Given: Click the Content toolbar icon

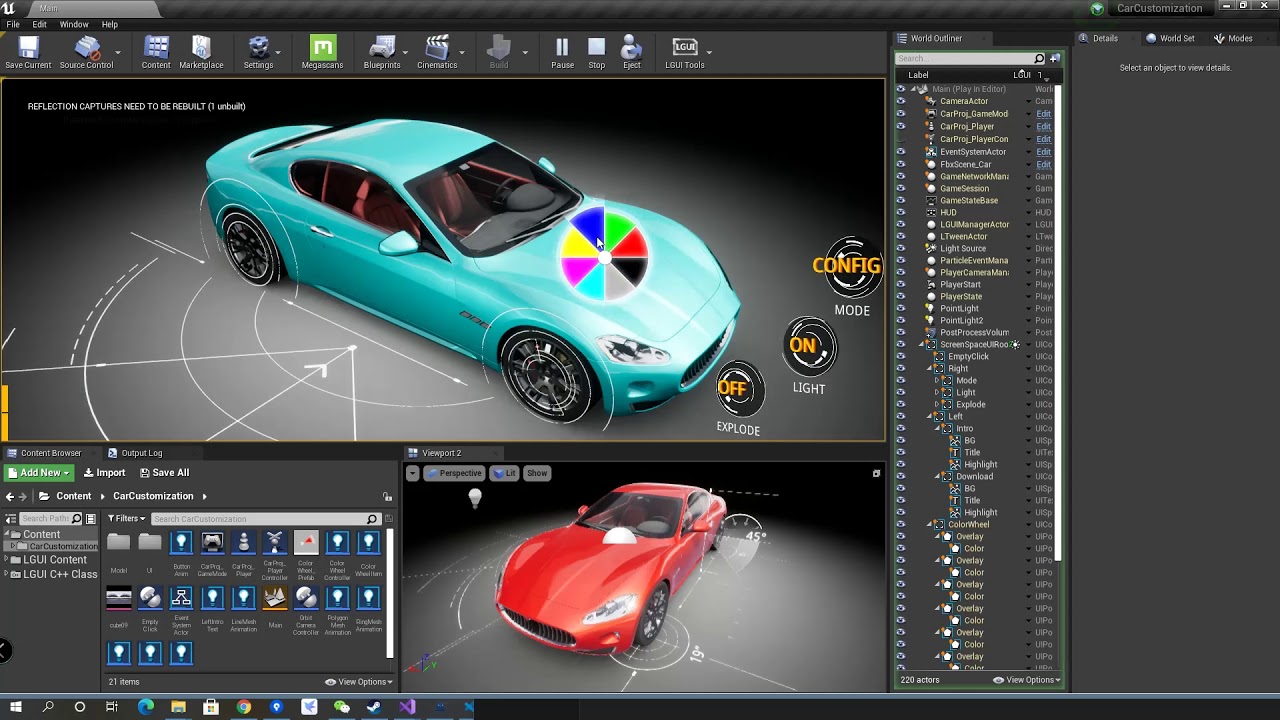Looking at the screenshot, I should pyautogui.click(x=156, y=53).
